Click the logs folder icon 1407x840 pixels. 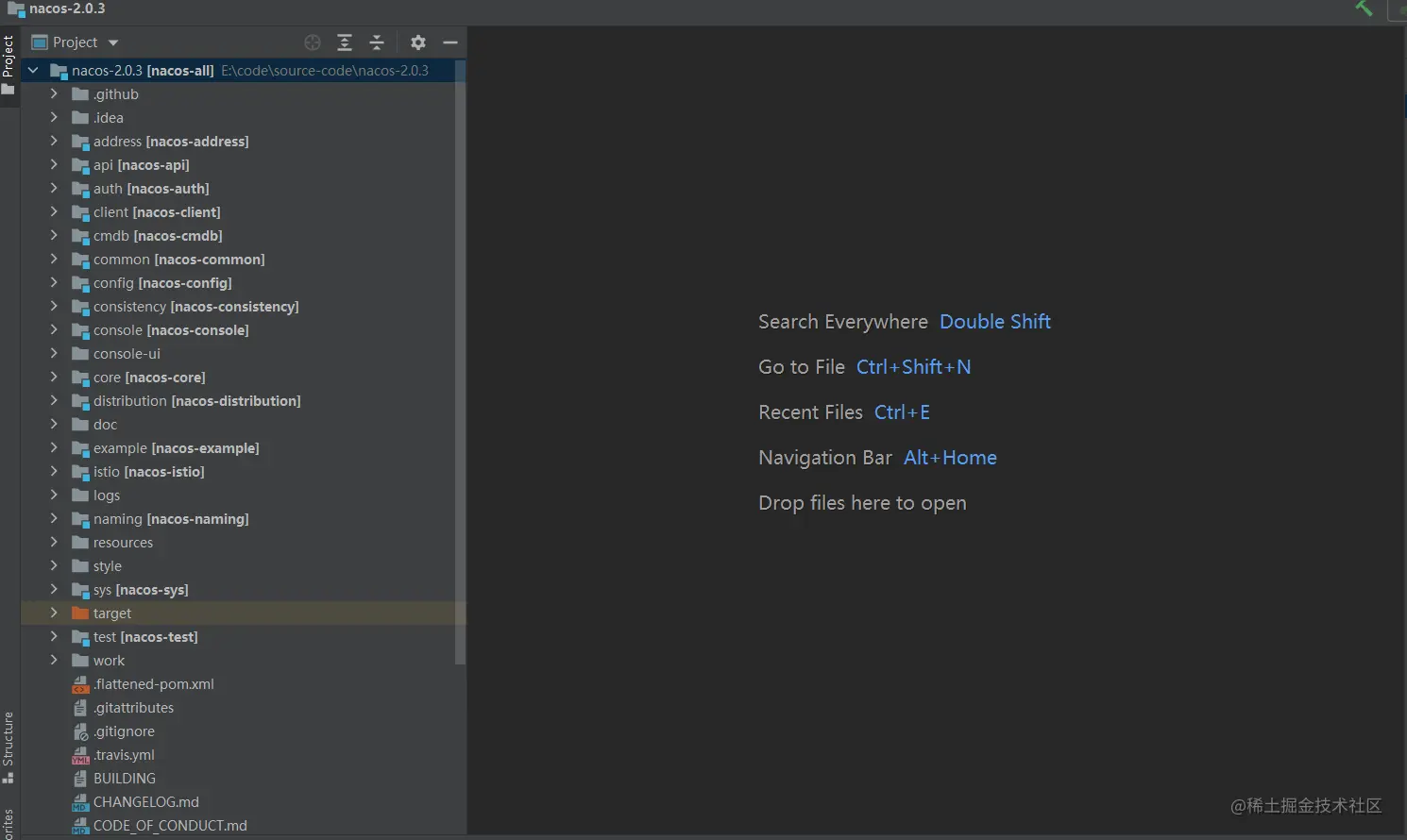point(80,496)
